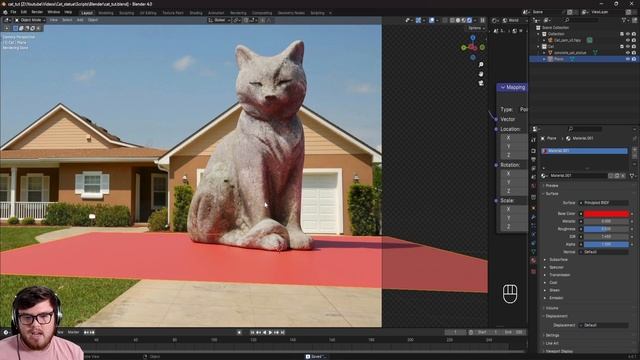
Task: Open the Normal Default dropdown
Action: [604, 252]
